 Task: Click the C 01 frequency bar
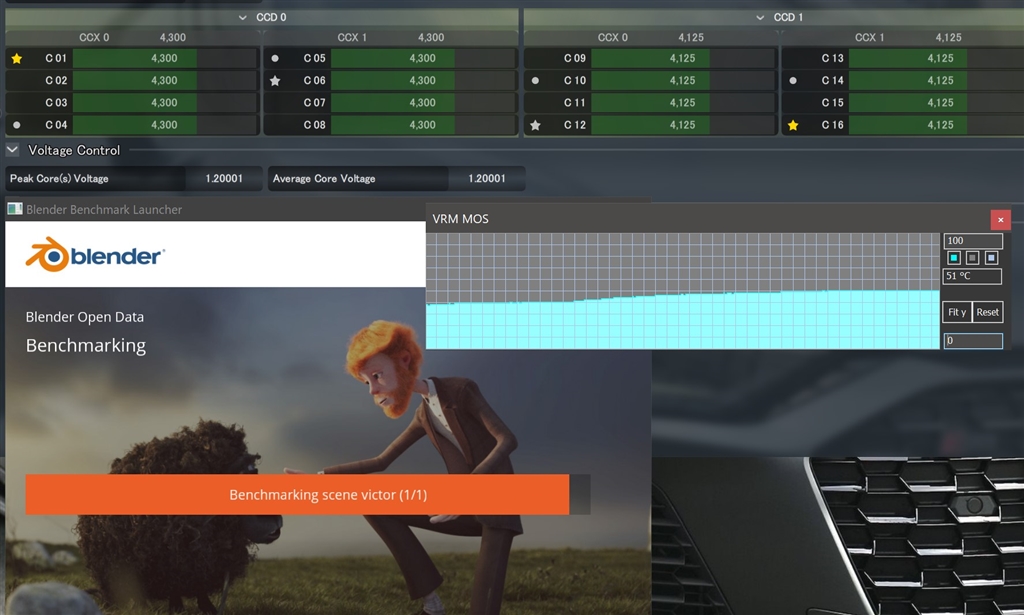point(165,58)
